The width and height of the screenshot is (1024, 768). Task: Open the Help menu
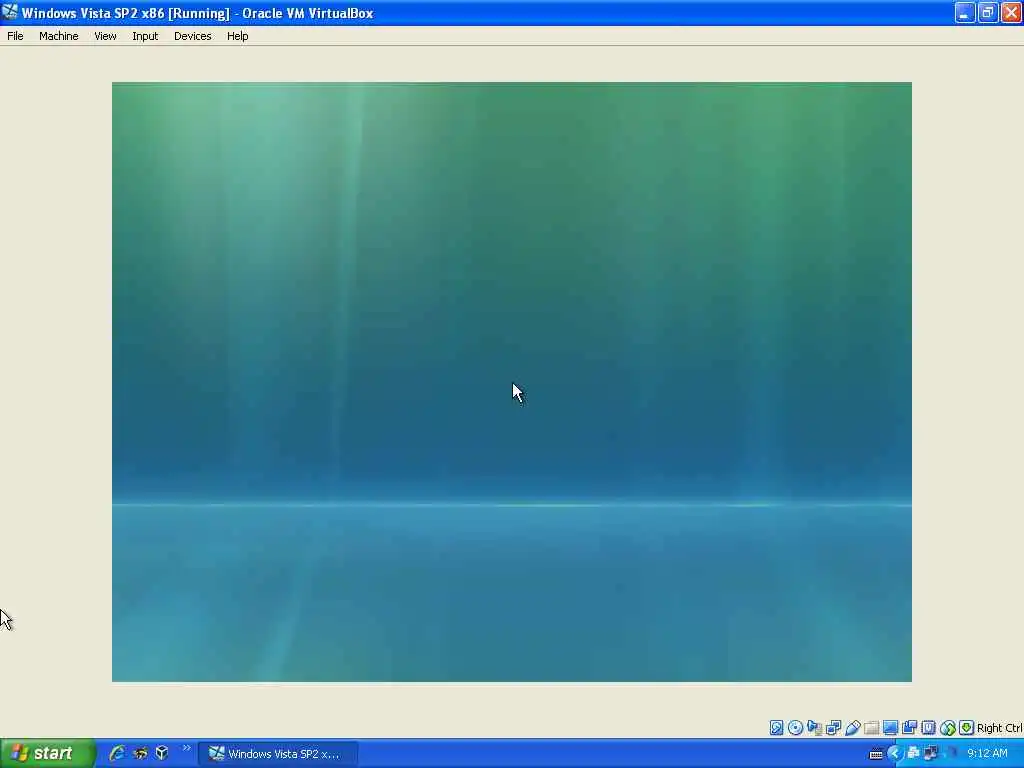(238, 36)
